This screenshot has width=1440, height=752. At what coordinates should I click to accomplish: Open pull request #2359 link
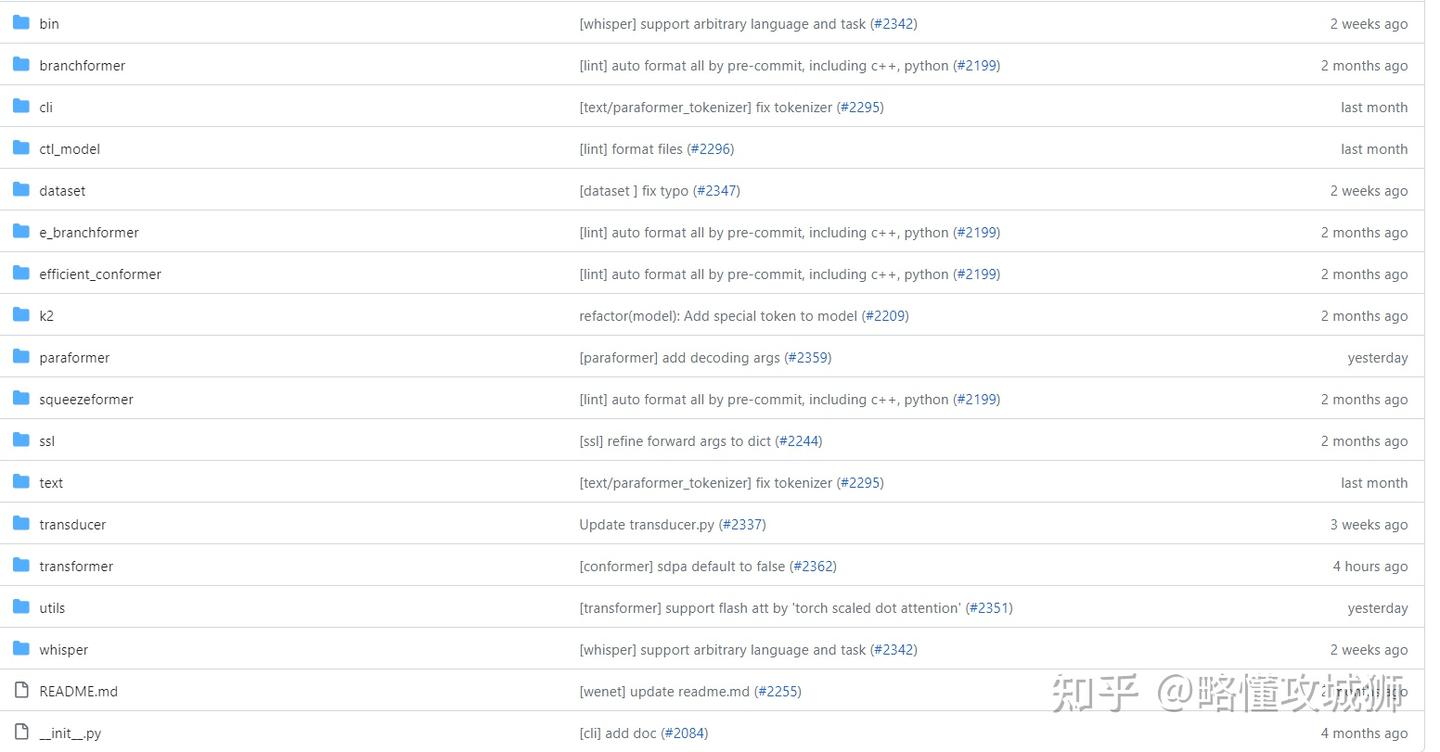(x=808, y=358)
